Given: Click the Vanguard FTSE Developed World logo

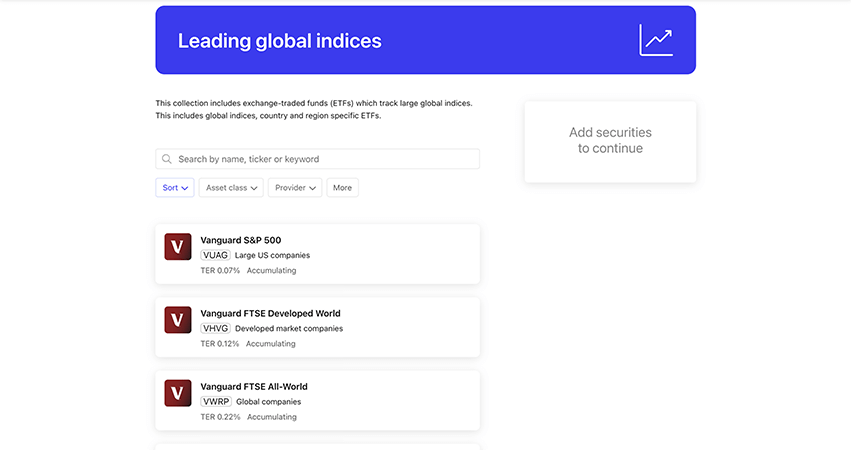Looking at the screenshot, I should pyautogui.click(x=178, y=320).
